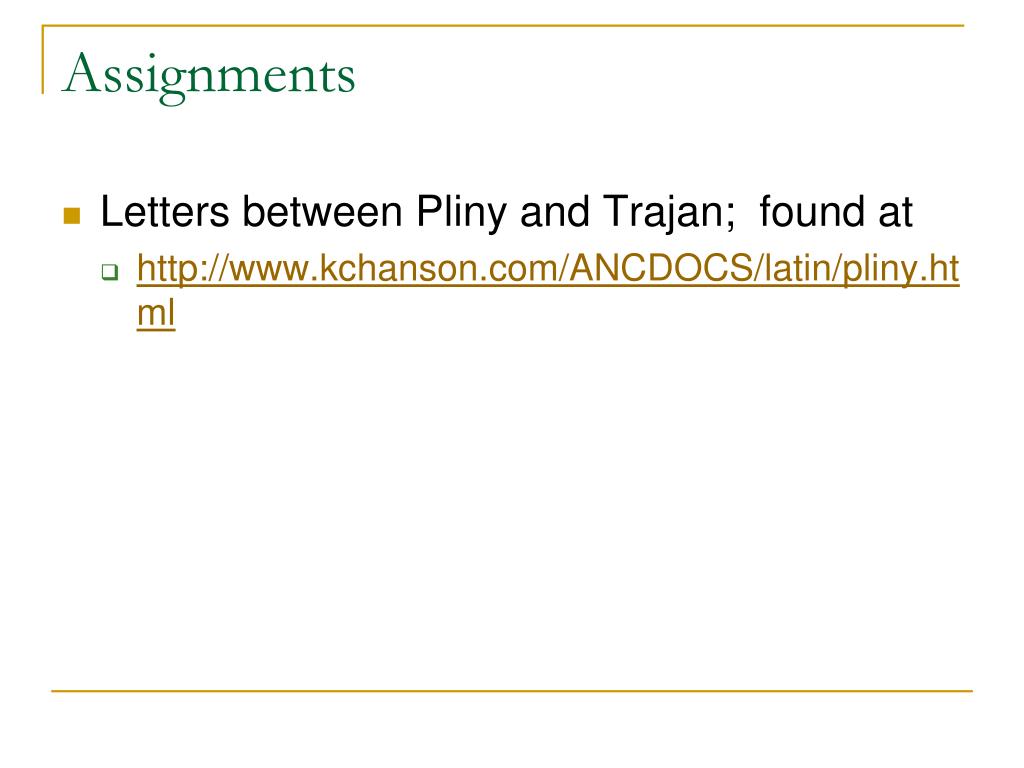1024x768 pixels.
Task: Click the words "found at"
Action: (x=836, y=212)
